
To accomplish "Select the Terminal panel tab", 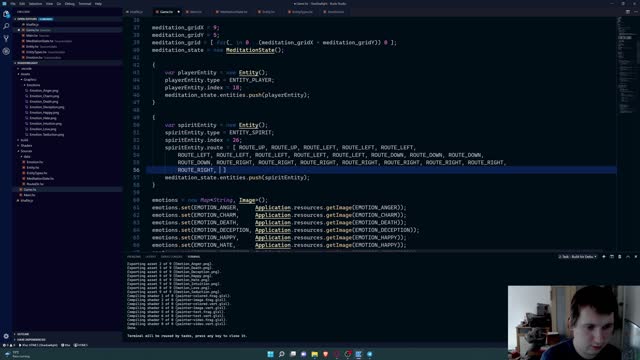I will coord(194,257).
